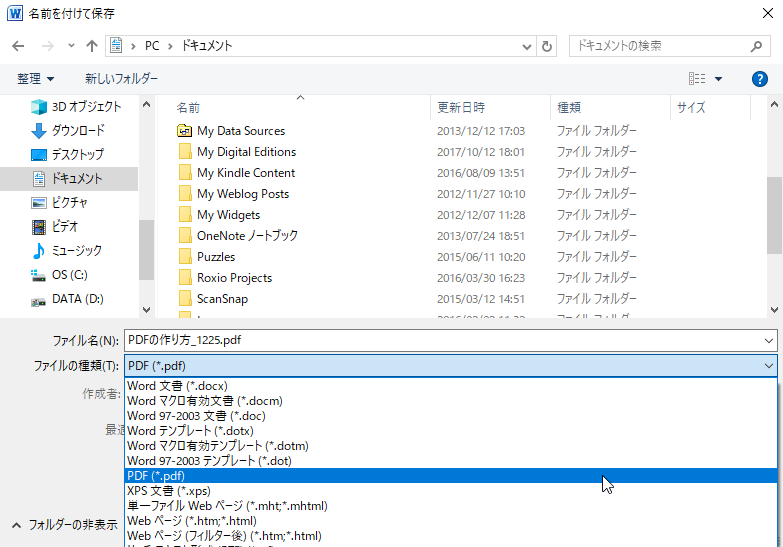
Task: Open the 整理 menu
Action: [35, 79]
